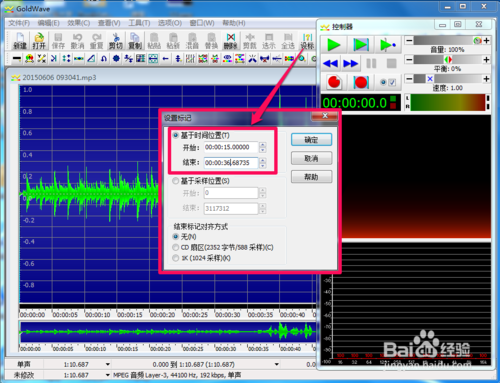
Task: Click the triangle fade effect icon
Action: pos(91,59)
